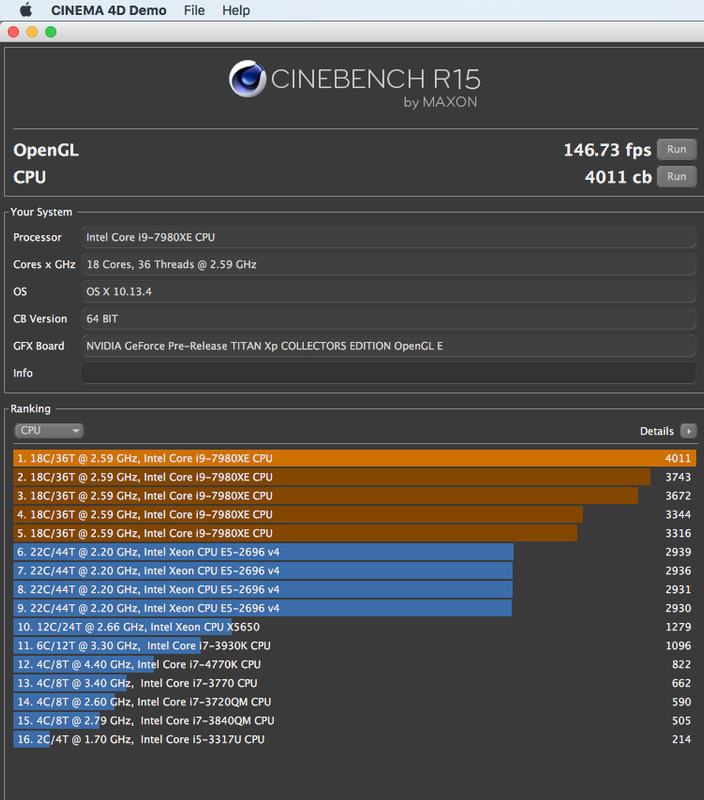Click the Cinebench logo sphere
The height and width of the screenshot is (800, 704).
click(247, 79)
